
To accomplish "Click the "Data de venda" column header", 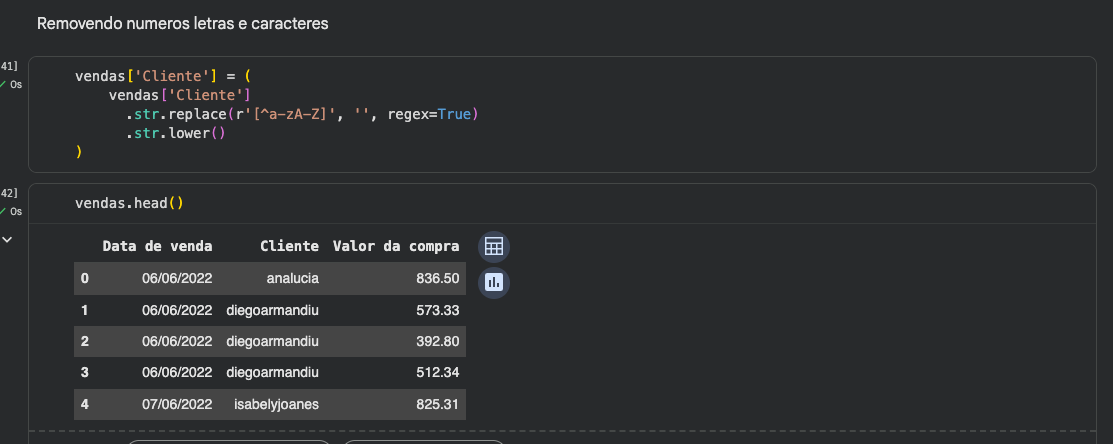I will (156, 246).
